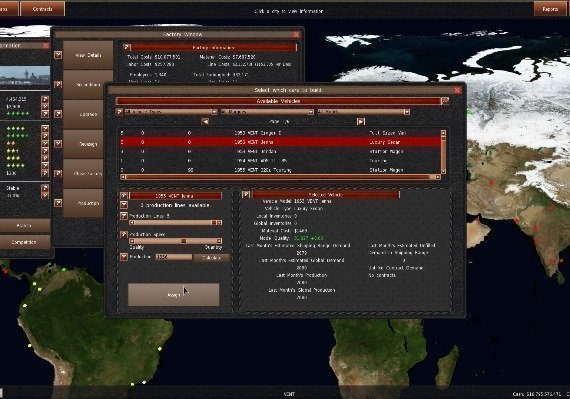Screen dimensions: 570x399
Task: Select the VENT Jordan station wagon row
Action: point(280,151)
